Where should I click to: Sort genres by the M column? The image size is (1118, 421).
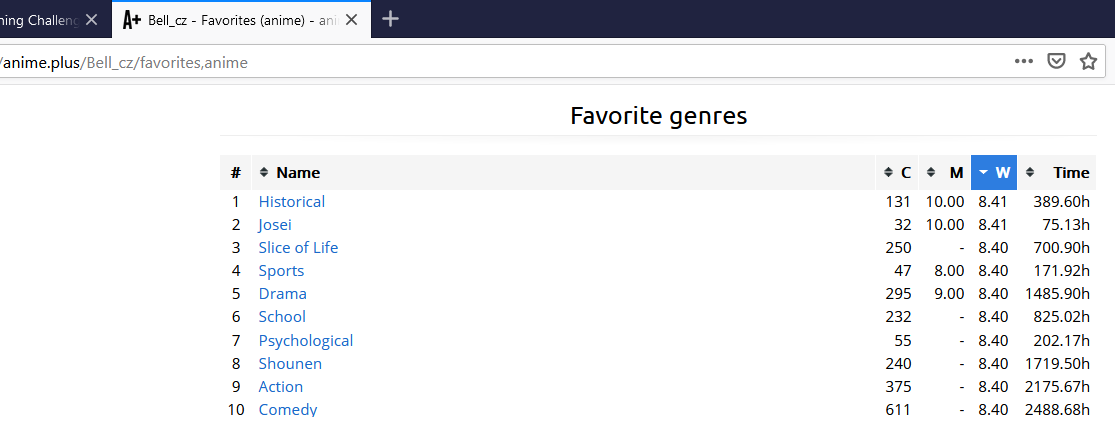[x=945, y=173]
